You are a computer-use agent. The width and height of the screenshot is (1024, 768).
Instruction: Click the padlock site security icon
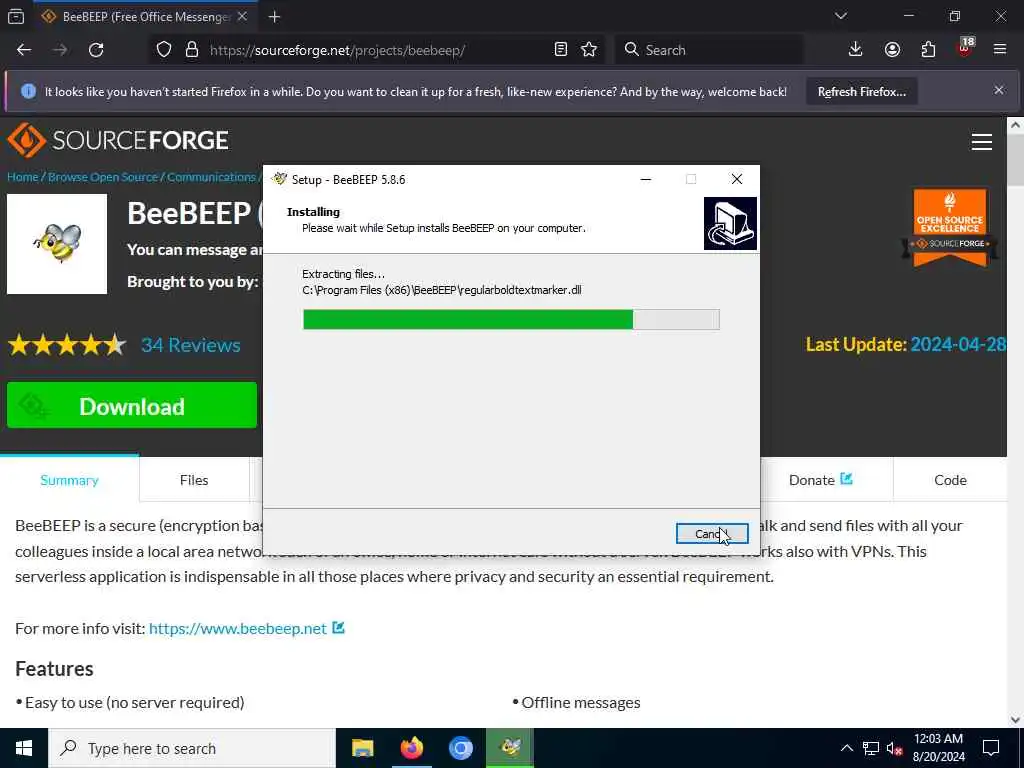click(191, 50)
